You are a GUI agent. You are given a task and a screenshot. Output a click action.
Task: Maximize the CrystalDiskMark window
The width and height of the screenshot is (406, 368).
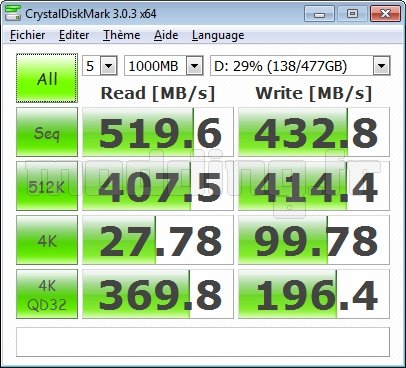point(352,14)
